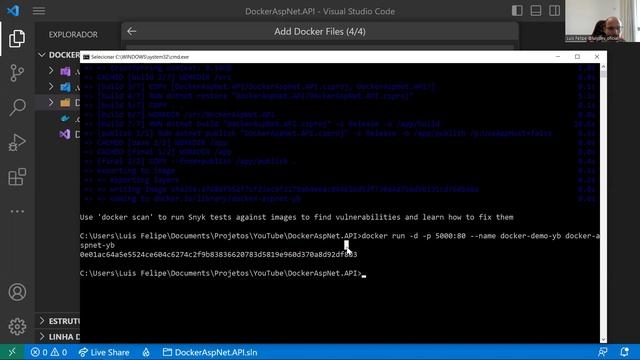Open remote window indicator in status bar
The height and width of the screenshot is (360, 640).
click(x=12, y=352)
